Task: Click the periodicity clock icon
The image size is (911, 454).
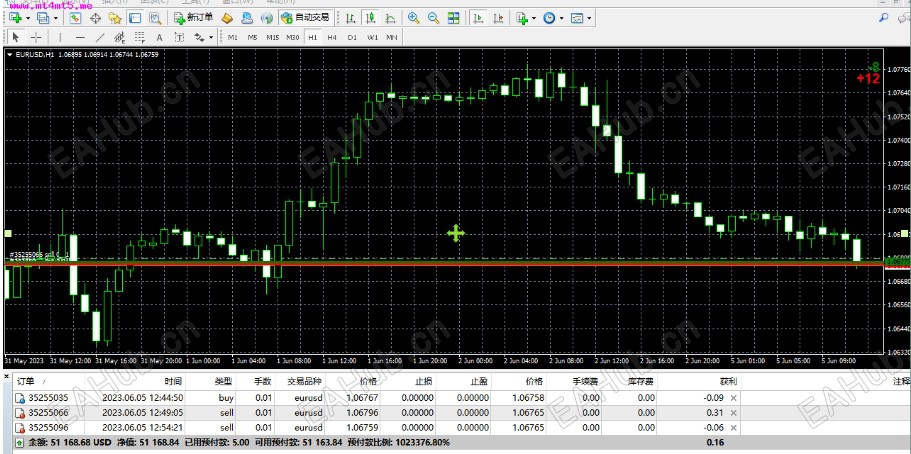Action: 550,18
